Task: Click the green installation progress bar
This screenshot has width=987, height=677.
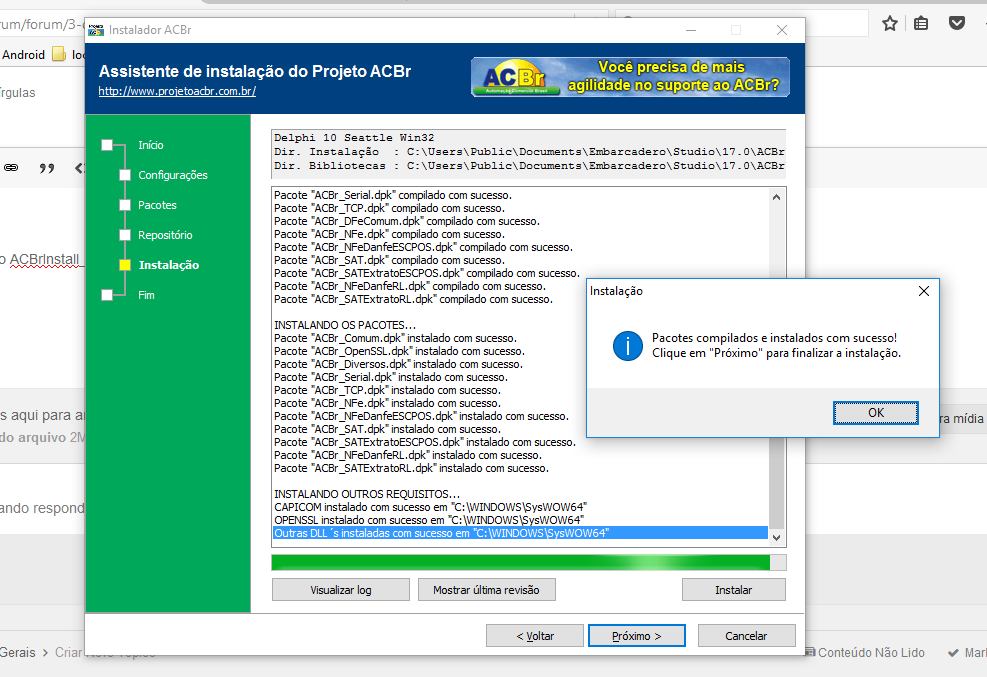Action: tap(529, 562)
